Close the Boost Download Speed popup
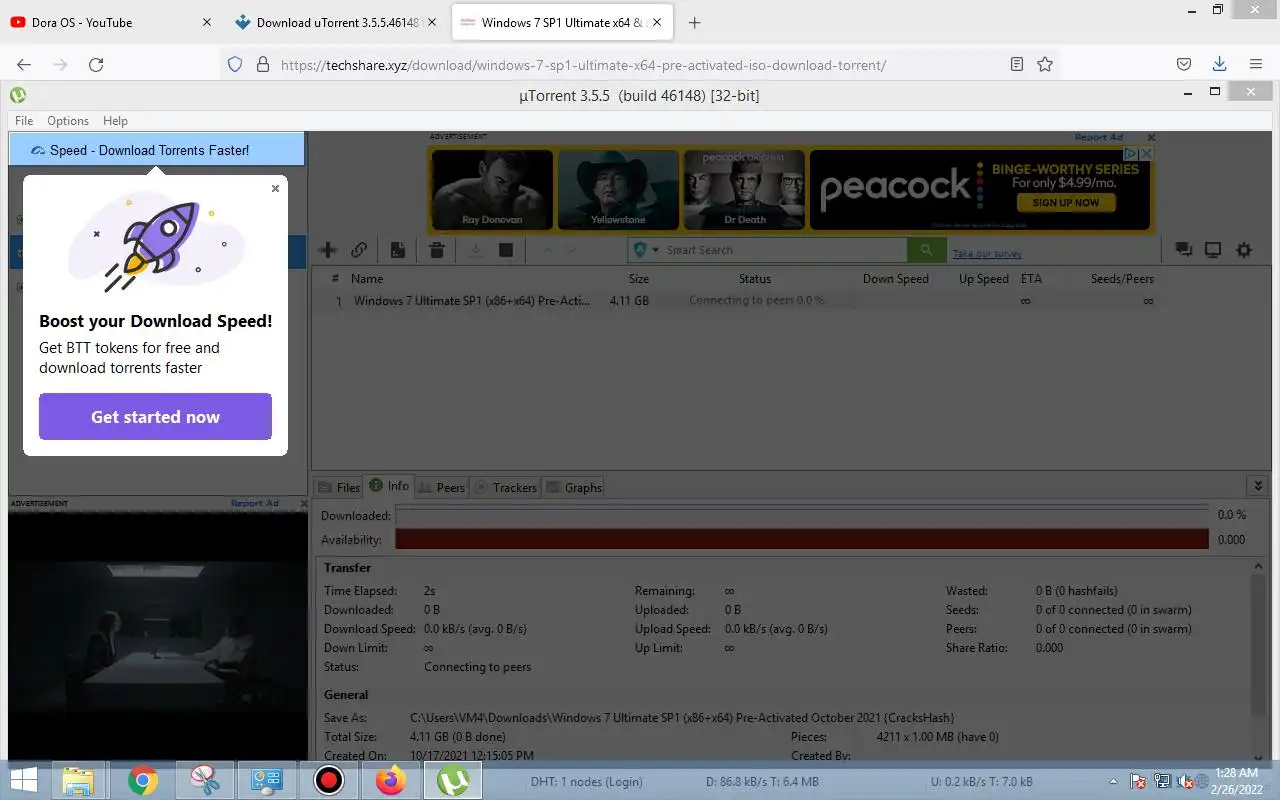The image size is (1280, 800). [276, 188]
